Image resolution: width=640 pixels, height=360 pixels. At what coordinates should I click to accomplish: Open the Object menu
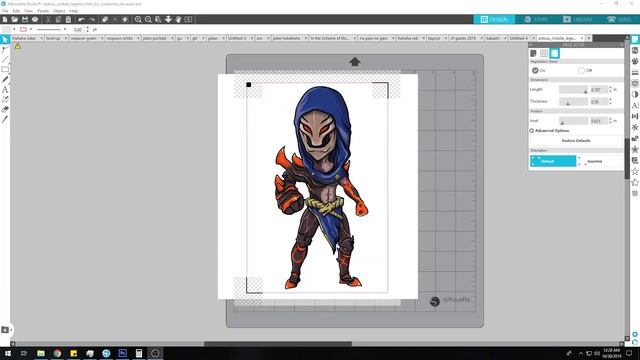(59, 11)
